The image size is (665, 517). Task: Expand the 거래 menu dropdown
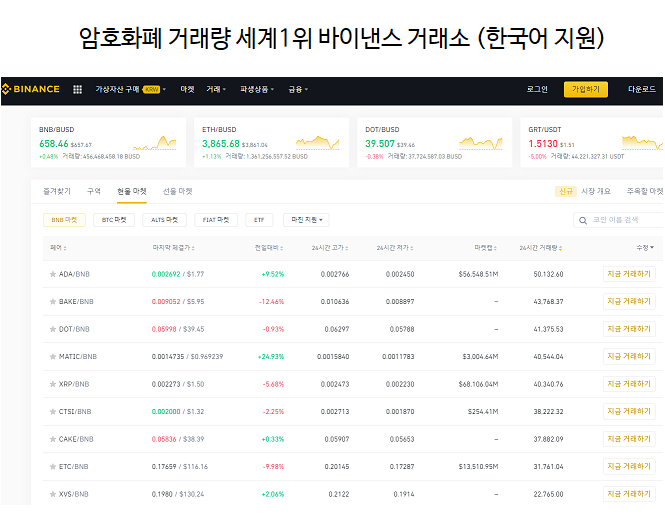pos(216,89)
